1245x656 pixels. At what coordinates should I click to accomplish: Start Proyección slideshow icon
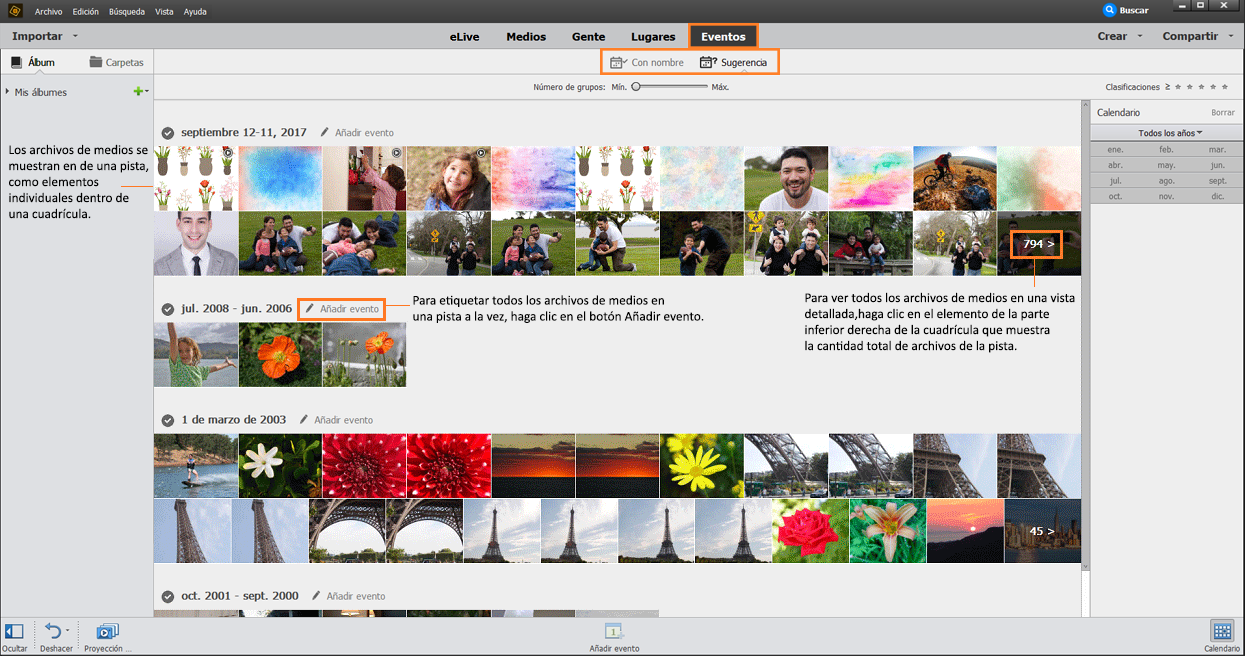(107, 631)
